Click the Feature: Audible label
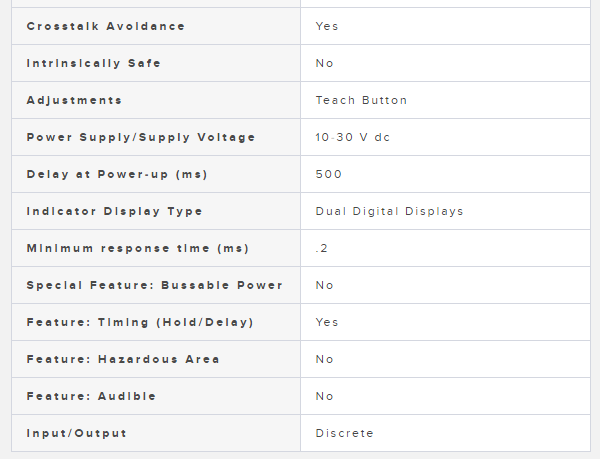Viewport: 600px width, 459px height. [91, 396]
